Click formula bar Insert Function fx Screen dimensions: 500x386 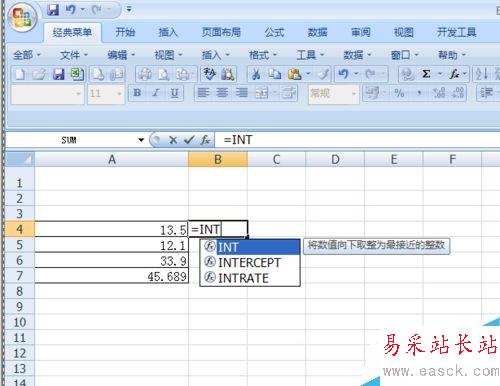205,140
